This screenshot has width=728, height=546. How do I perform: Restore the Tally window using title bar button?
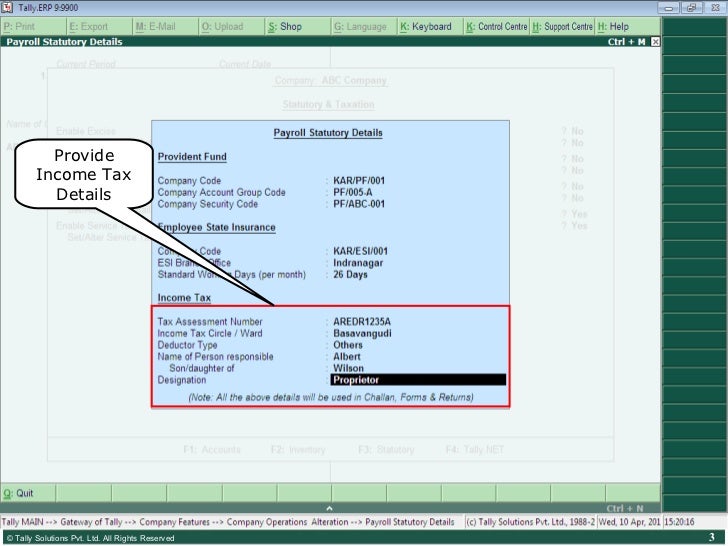click(x=692, y=8)
